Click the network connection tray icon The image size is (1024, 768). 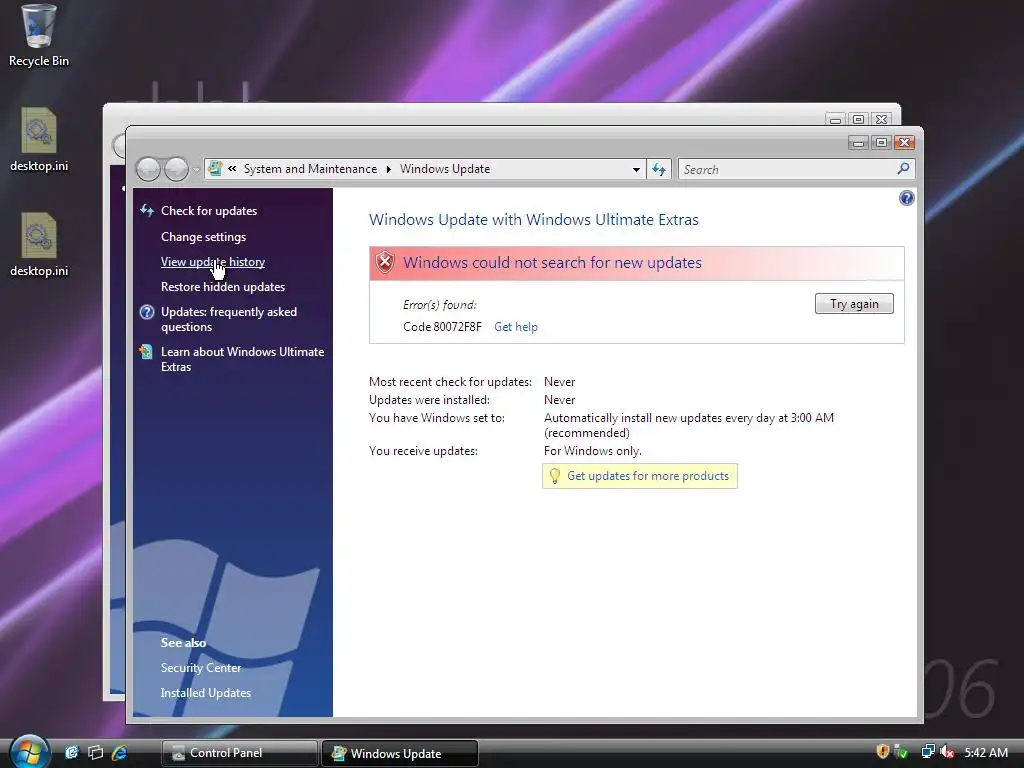coord(928,752)
